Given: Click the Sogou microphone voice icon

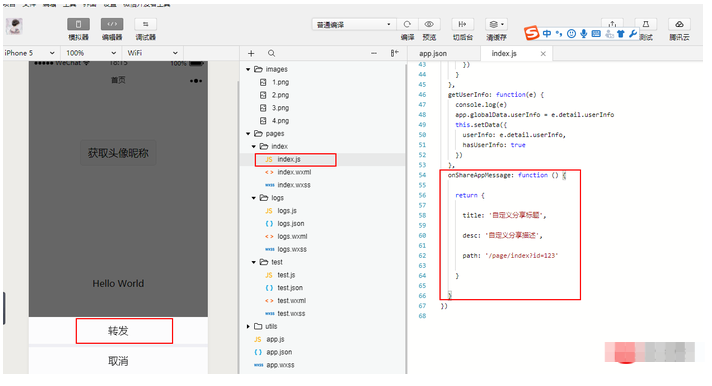Looking at the screenshot, I should pyautogui.click(x=584, y=34).
